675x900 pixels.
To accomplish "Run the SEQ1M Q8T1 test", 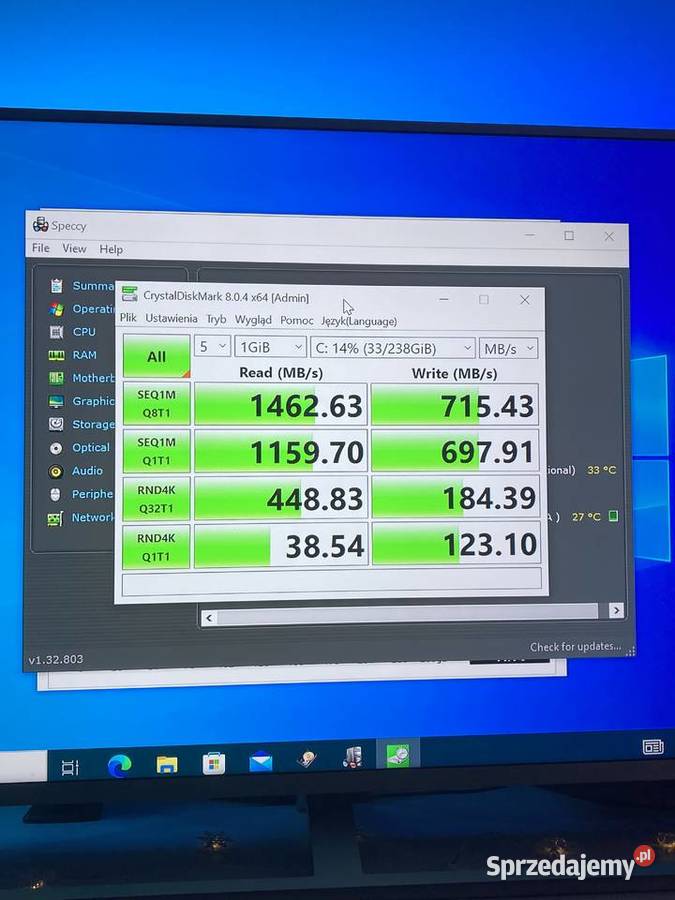I will point(156,403).
